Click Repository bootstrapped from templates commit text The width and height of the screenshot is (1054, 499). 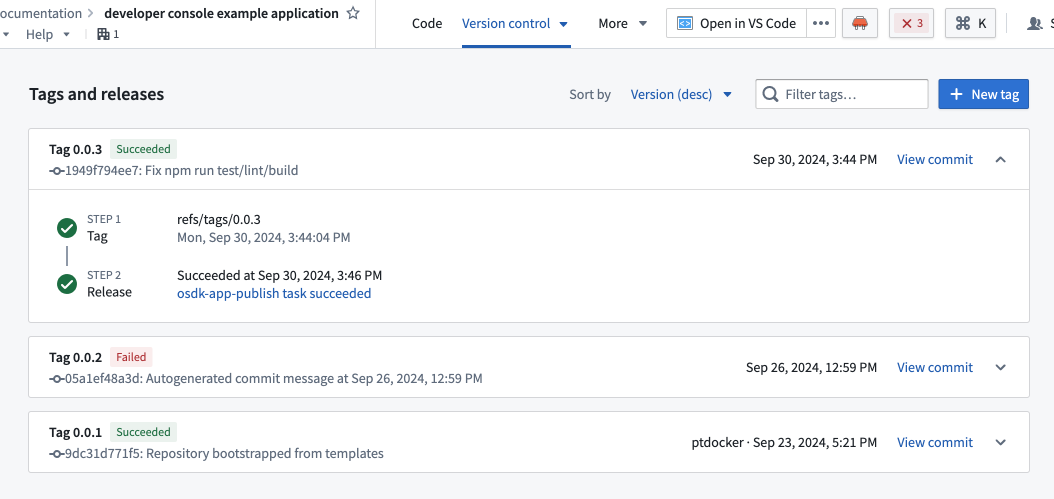[x=265, y=454]
